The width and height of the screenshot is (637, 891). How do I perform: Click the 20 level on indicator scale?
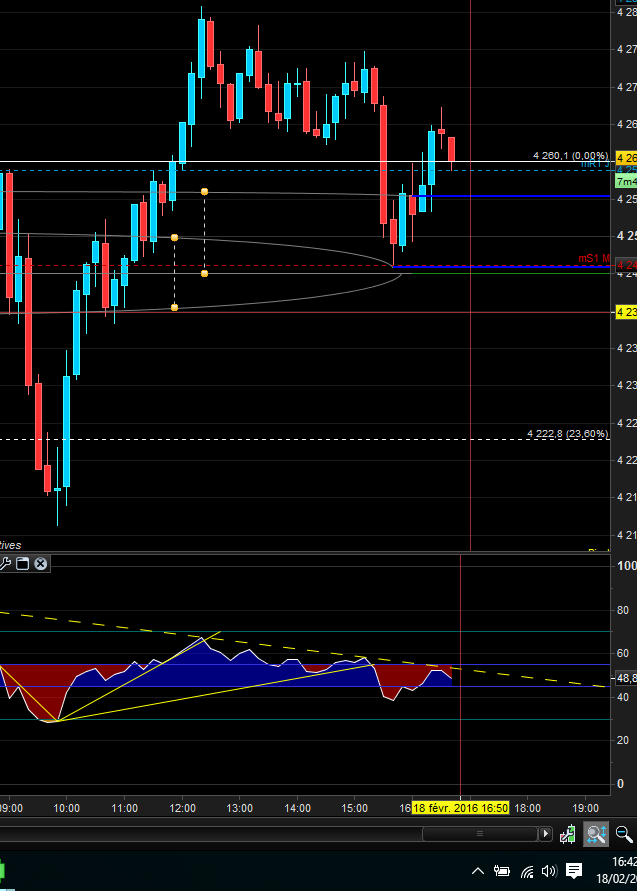click(623, 740)
